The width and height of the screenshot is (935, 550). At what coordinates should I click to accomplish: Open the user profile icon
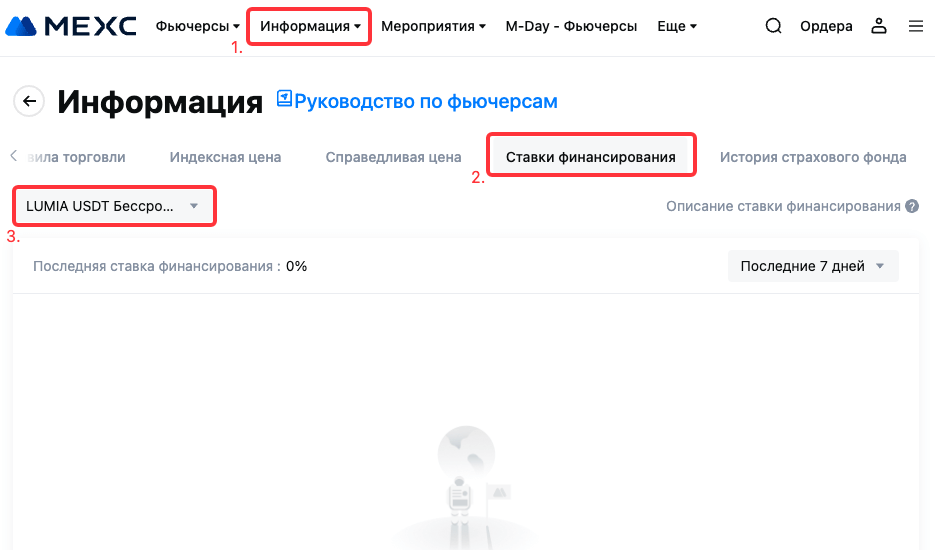click(x=879, y=26)
